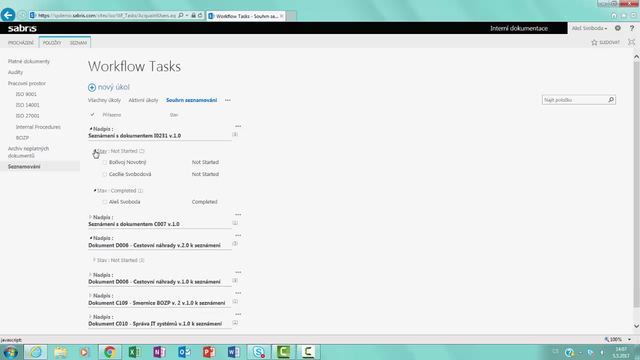
Task: Open OneNote from taskbar
Action: tap(160, 352)
